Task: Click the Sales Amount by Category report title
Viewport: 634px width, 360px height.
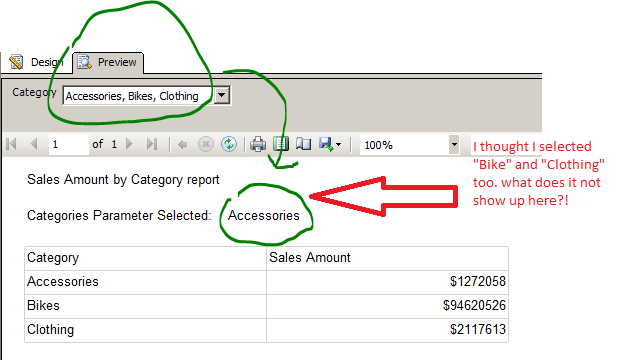Action: pyautogui.click(x=123, y=180)
